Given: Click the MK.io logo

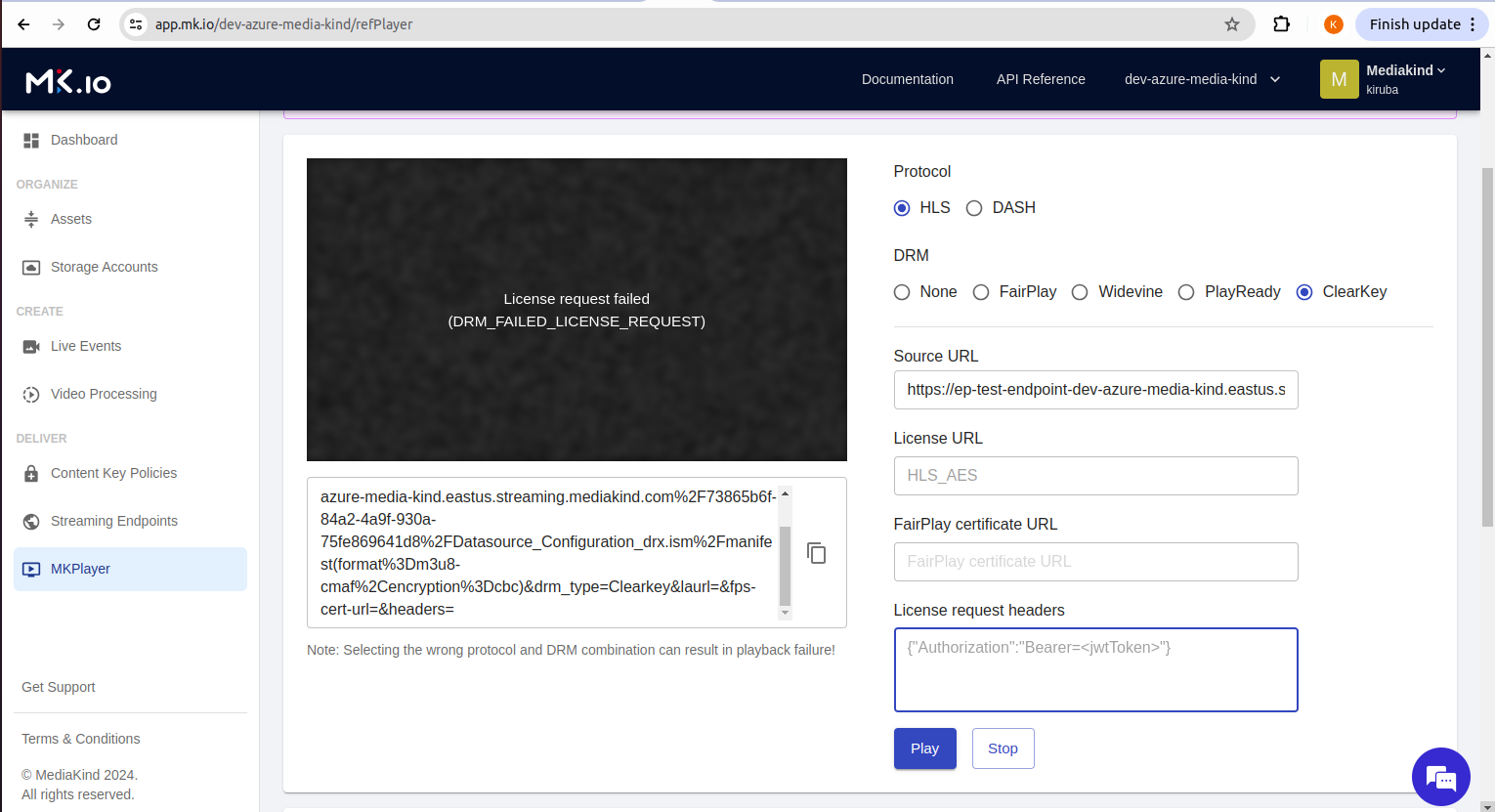Looking at the screenshot, I should (68, 81).
